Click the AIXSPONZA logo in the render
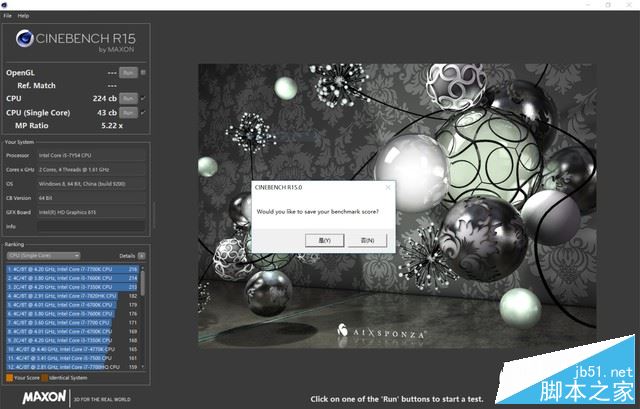This screenshot has height=409, width=640. click(x=381, y=331)
